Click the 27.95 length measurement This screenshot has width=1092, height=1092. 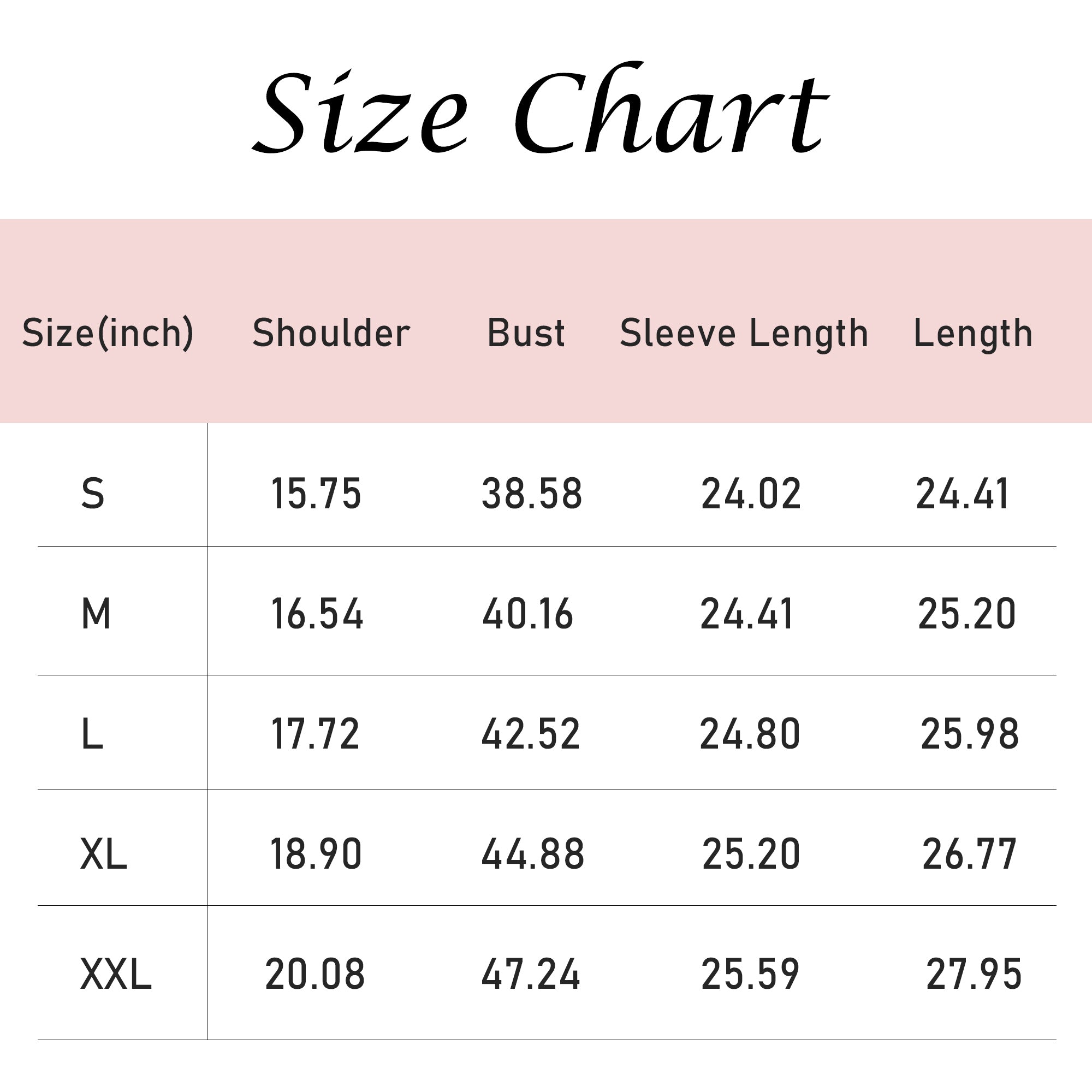click(974, 975)
